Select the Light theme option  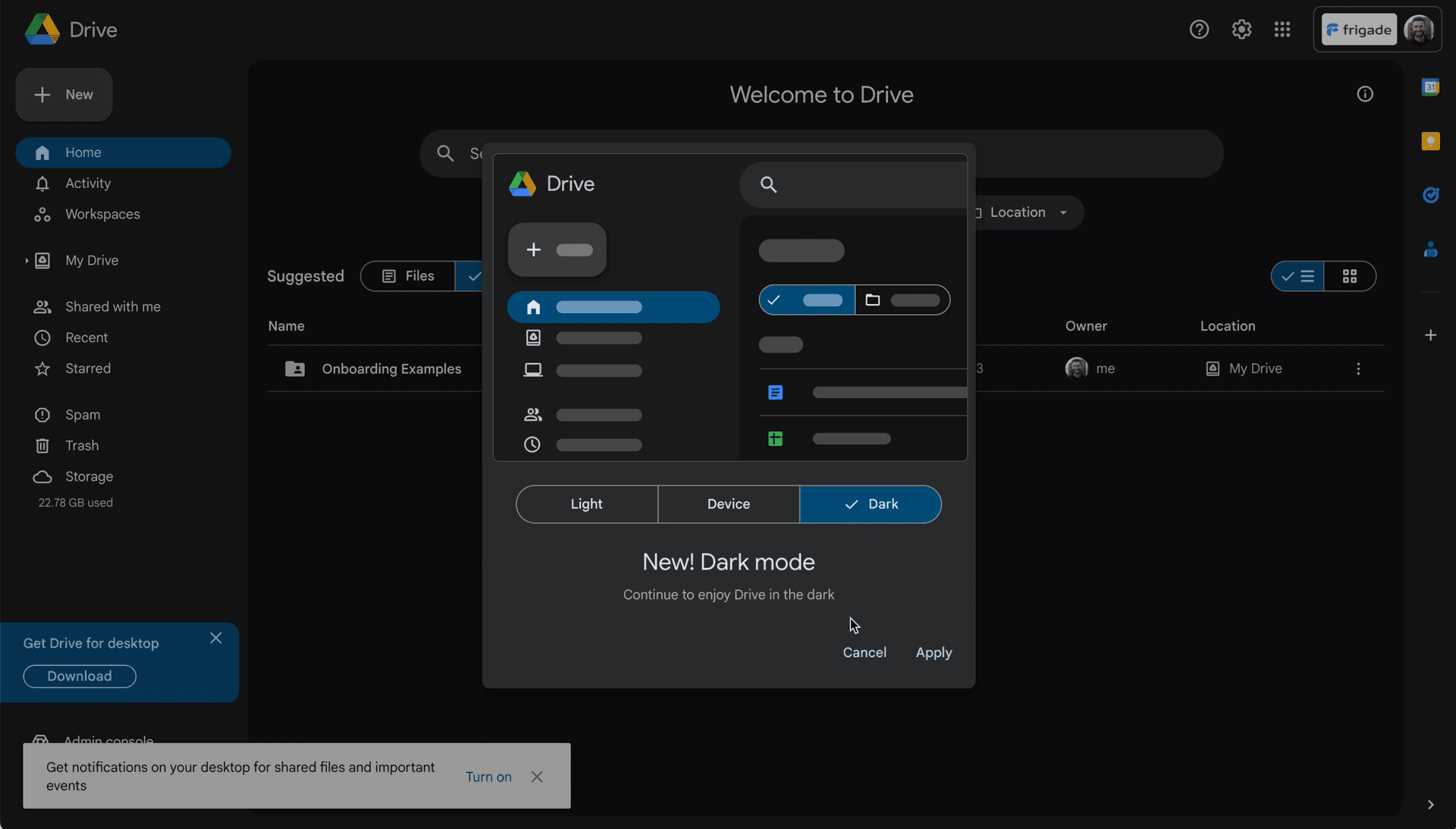tap(587, 504)
